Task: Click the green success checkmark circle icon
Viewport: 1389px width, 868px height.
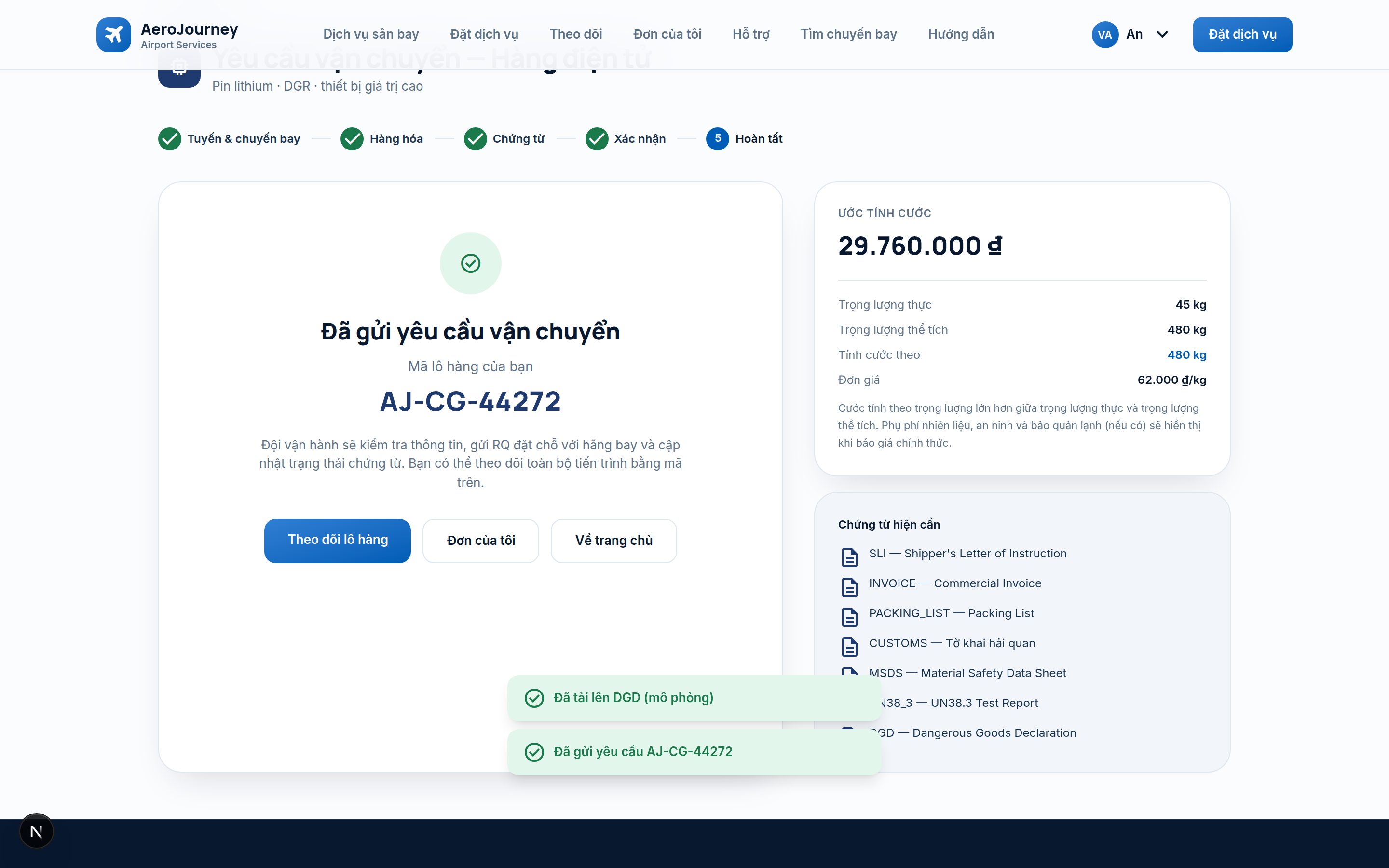Action: click(471, 263)
